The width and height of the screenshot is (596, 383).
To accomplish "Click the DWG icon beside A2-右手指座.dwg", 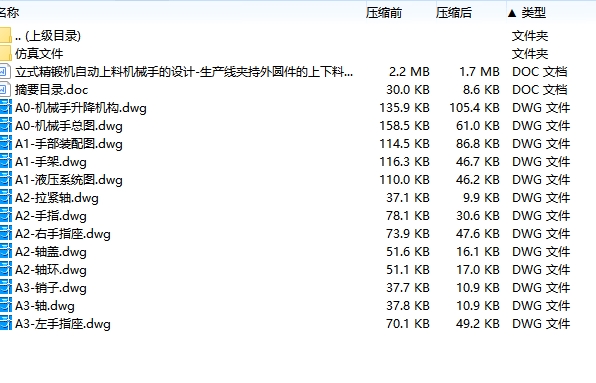I will [x=6, y=233].
